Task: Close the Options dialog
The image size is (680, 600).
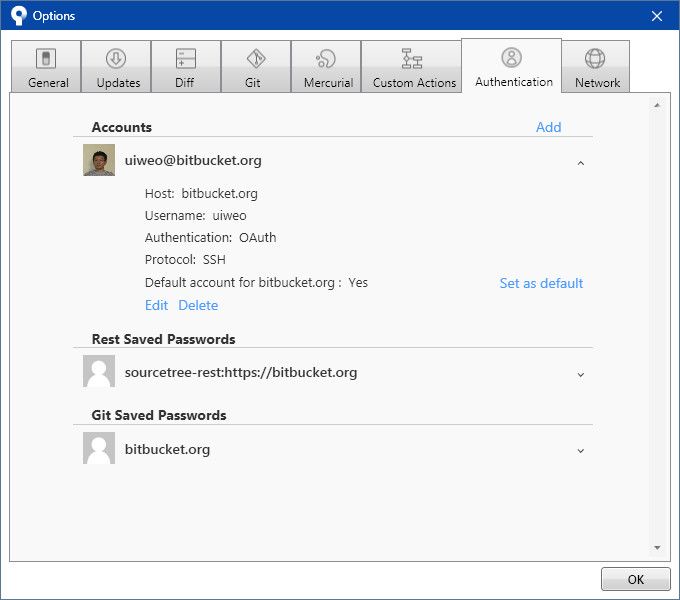Action: 657,16
